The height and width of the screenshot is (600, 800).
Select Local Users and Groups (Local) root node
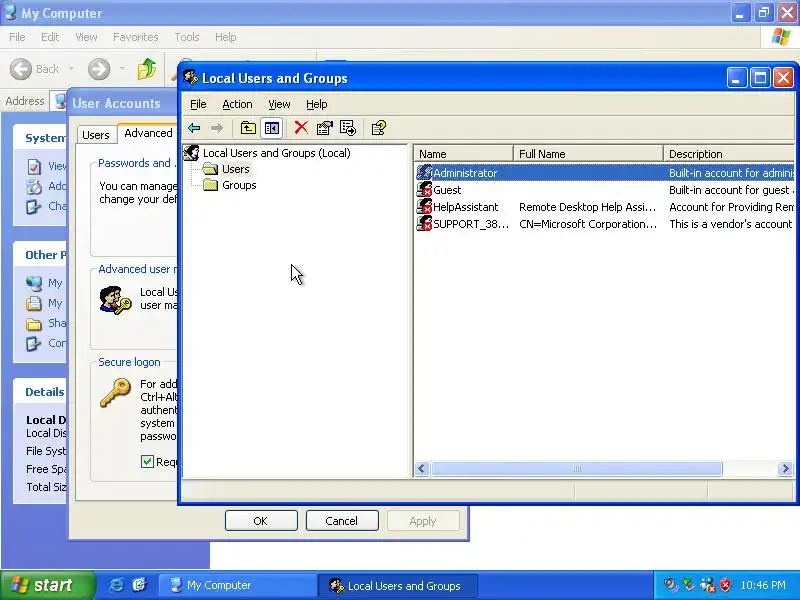[x=267, y=153]
